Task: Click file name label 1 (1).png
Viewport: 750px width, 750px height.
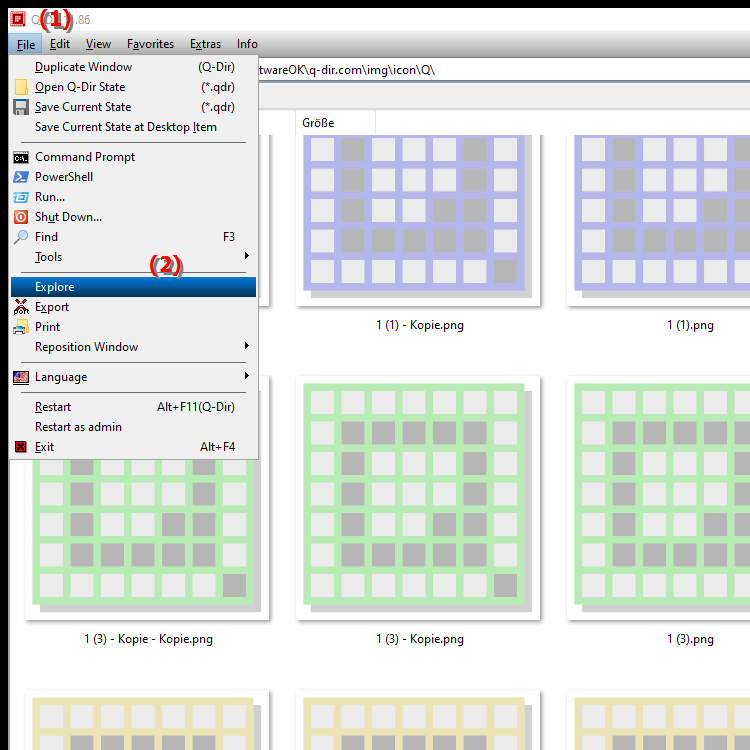Action: coord(690,325)
